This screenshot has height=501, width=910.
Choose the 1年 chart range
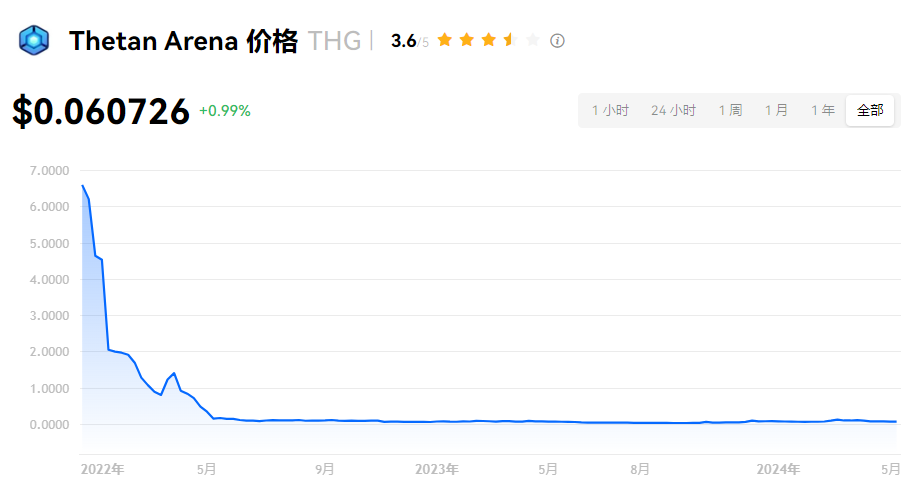tap(822, 110)
